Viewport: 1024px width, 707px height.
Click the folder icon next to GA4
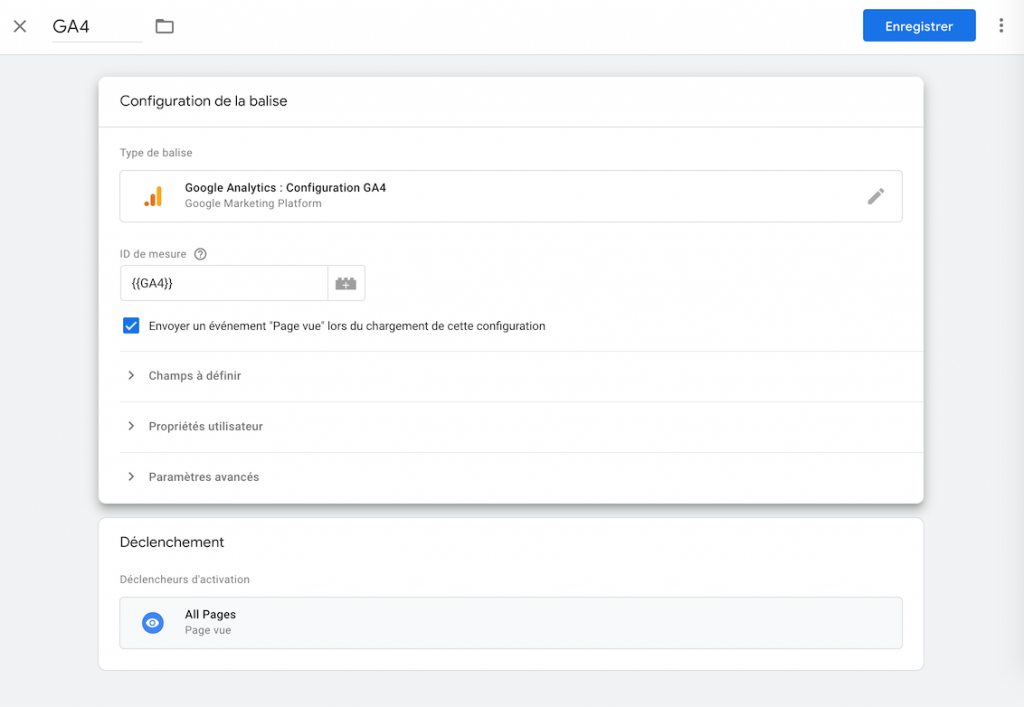point(165,26)
